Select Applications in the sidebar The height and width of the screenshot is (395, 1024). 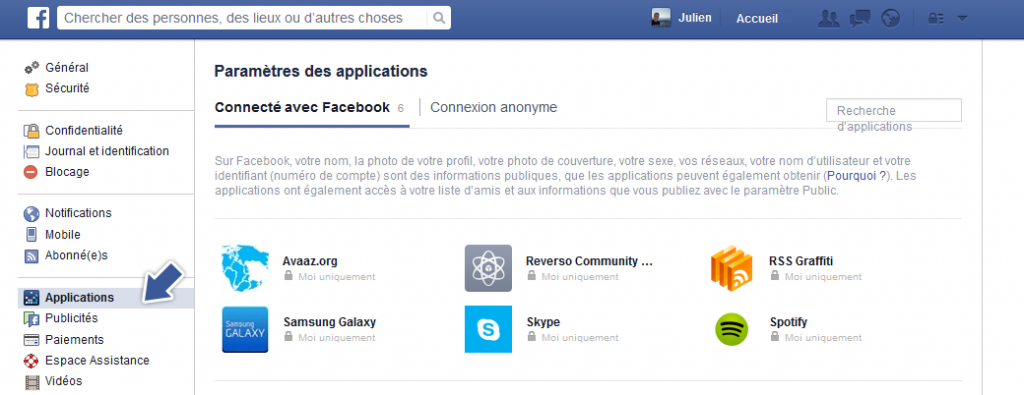pyautogui.click(x=106, y=298)
